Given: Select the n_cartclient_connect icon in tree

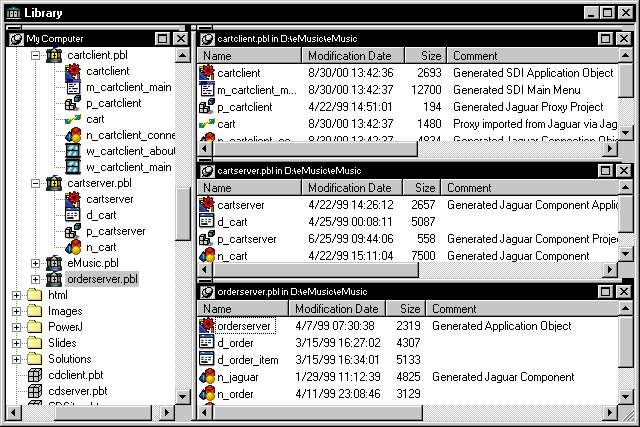Looking at the screenshot, I should [73, 135].
